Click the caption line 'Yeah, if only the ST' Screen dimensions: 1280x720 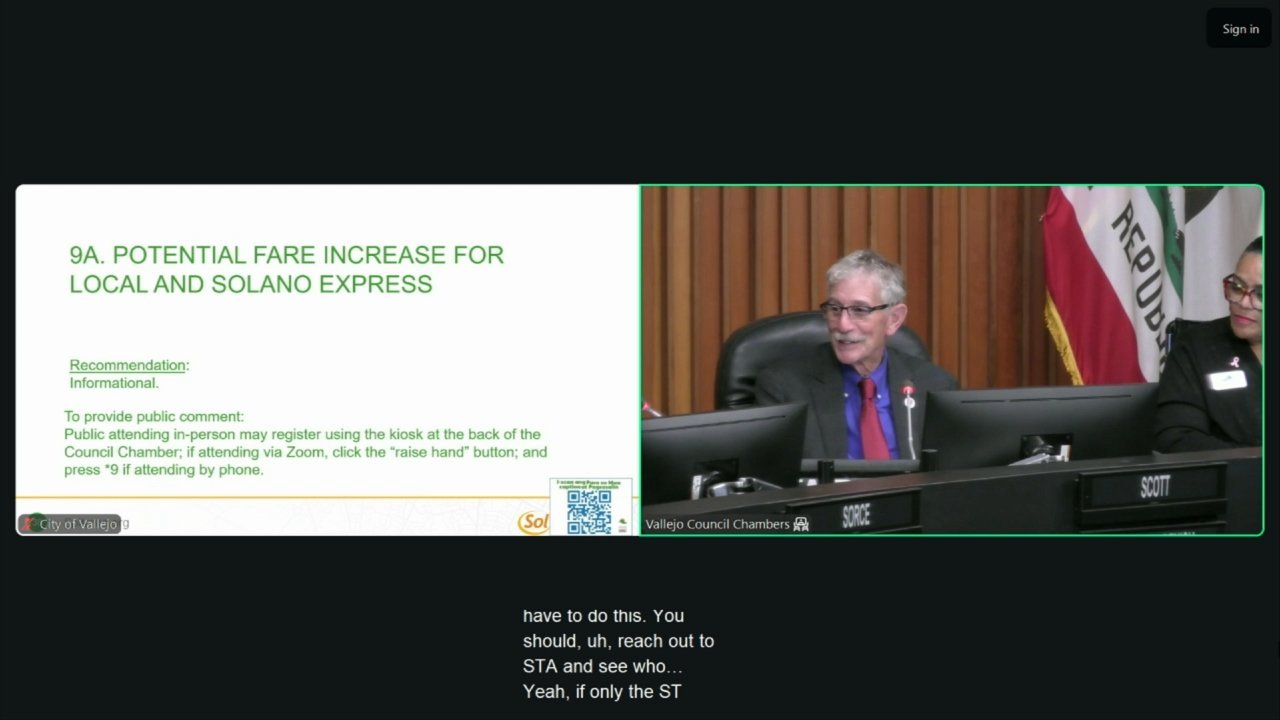(x=602, y=691)
